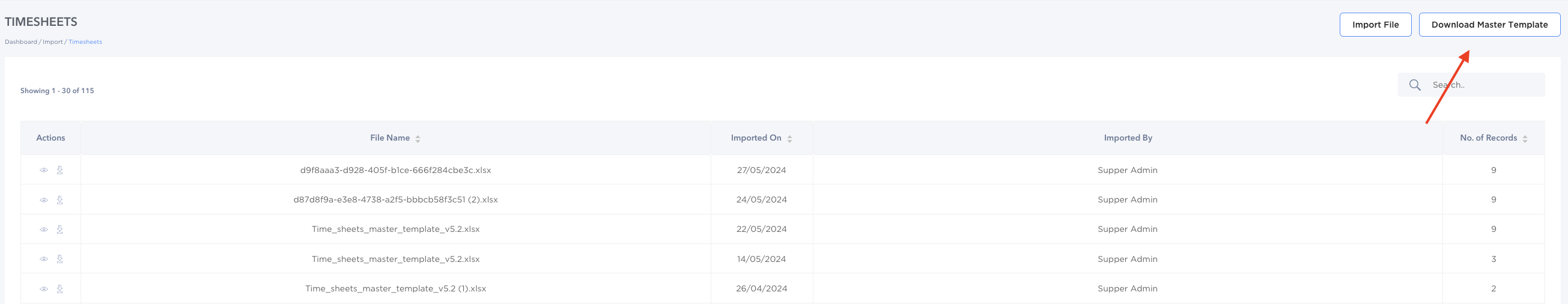This screenshot has width=1568, height=304.
Task: Click Download Master Template button
Action: point(1489,25)
